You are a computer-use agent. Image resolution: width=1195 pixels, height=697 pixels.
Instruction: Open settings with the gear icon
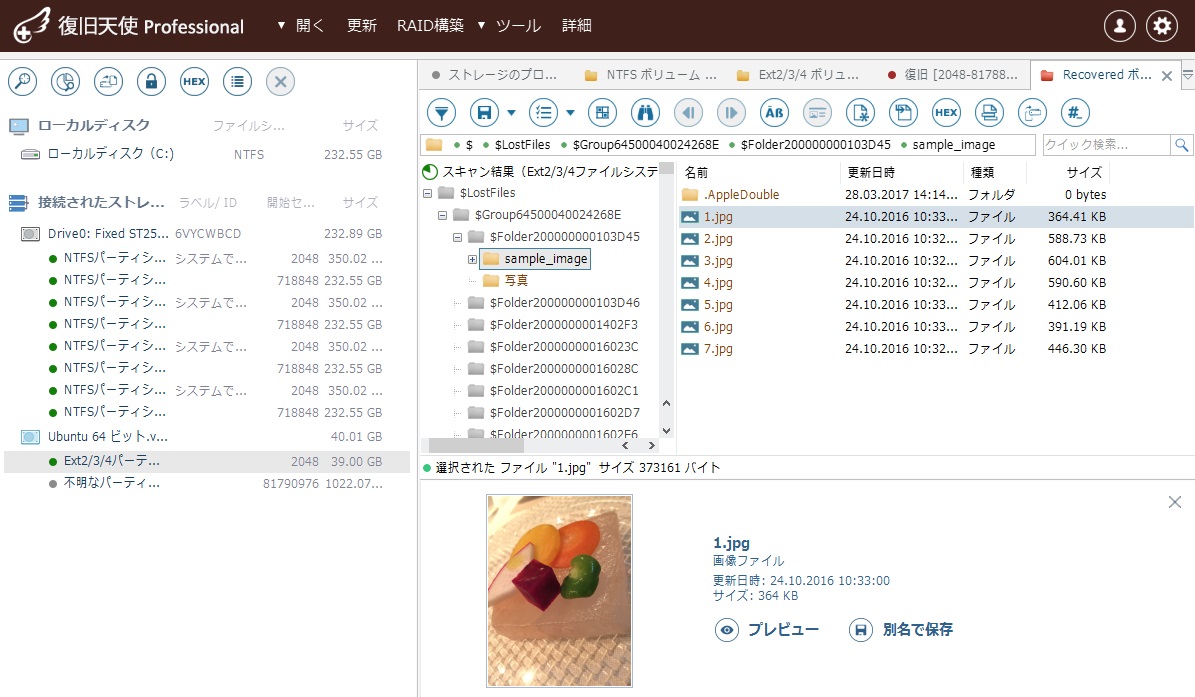click(1162, 26)
